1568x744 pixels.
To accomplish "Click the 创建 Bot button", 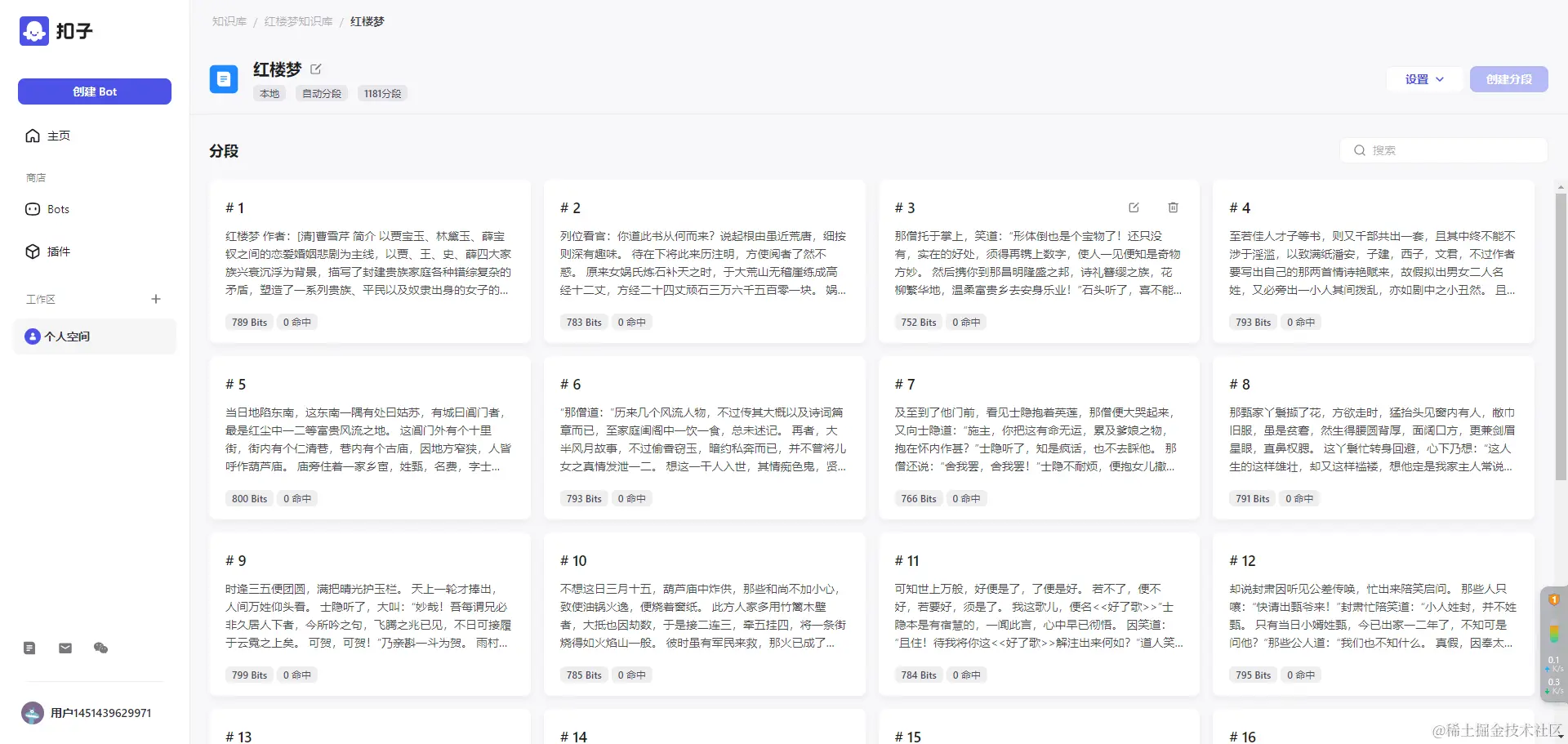I will tap(95, 91).
